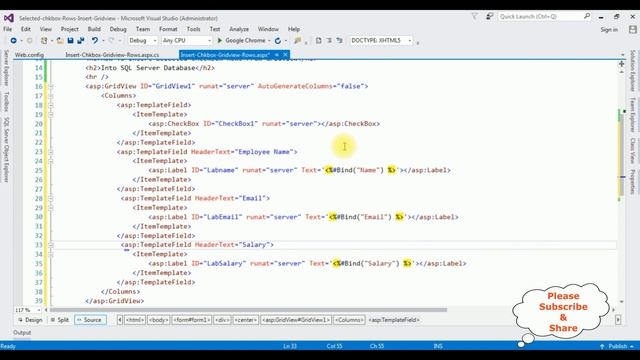Switch to Split view
Image resolution: width=640 pixels, height=360 pixels.
tap(60, 320)
